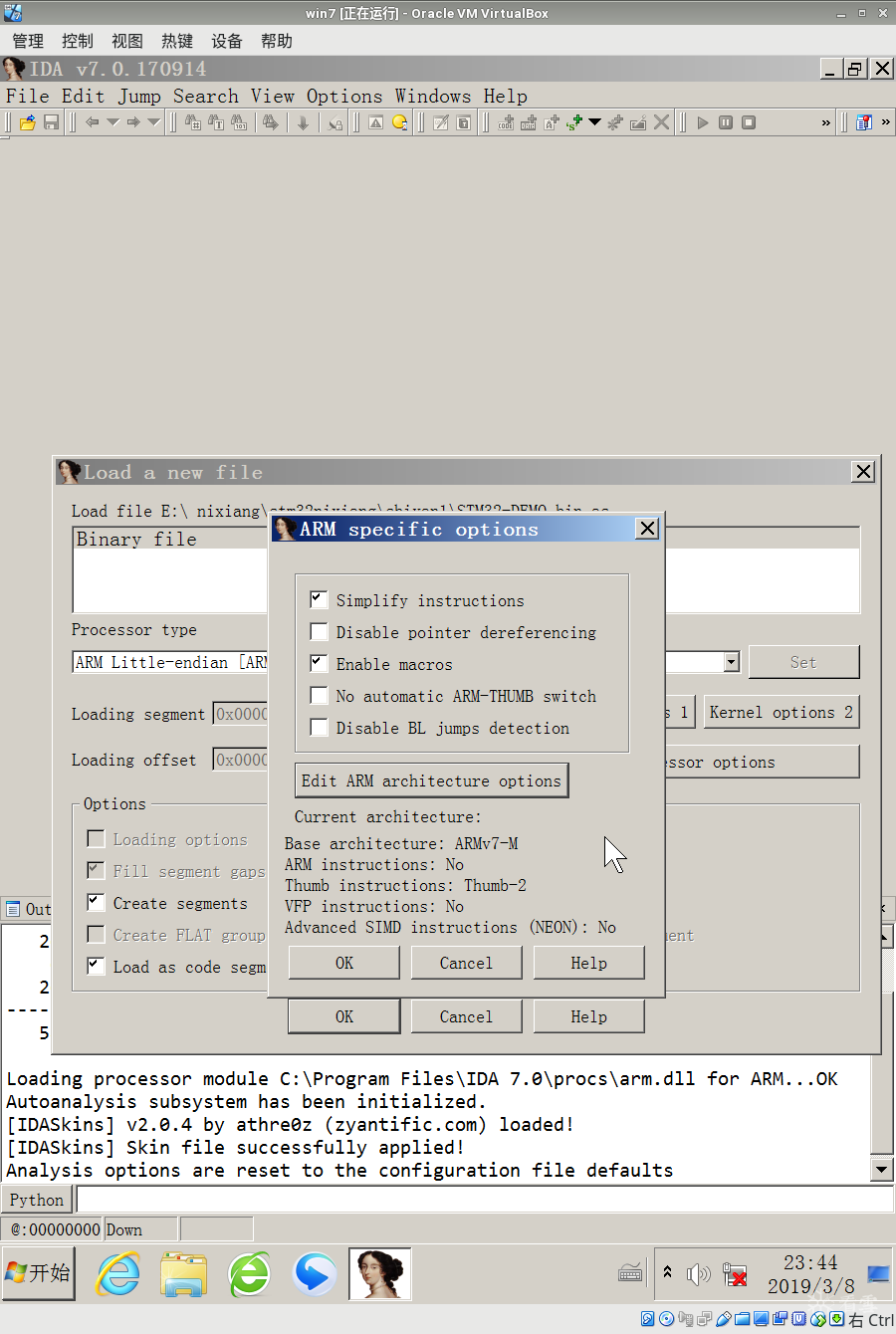Click the binoculars search icon labeled 101

239,122
